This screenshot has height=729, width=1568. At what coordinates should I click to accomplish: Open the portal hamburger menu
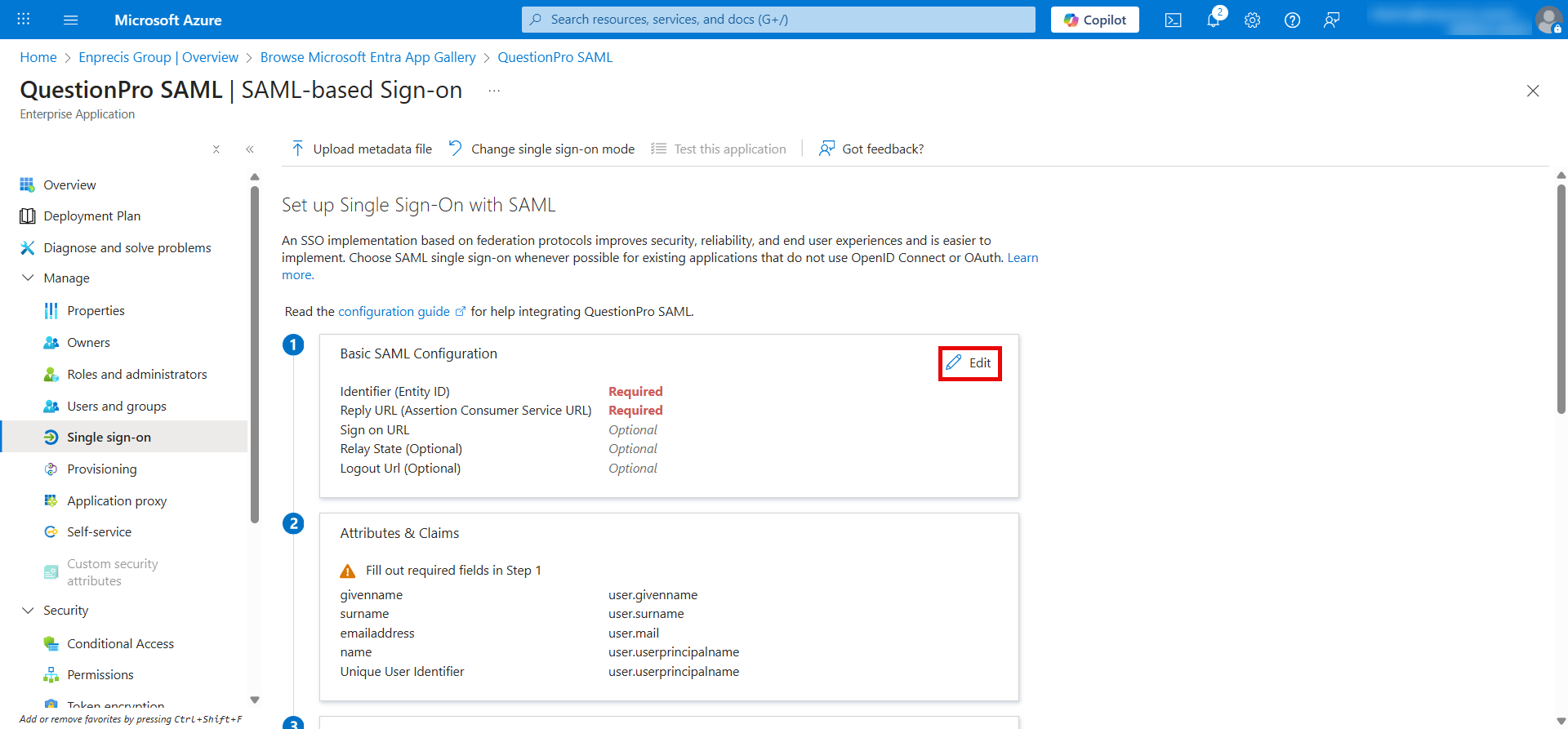tap(71, 20)
